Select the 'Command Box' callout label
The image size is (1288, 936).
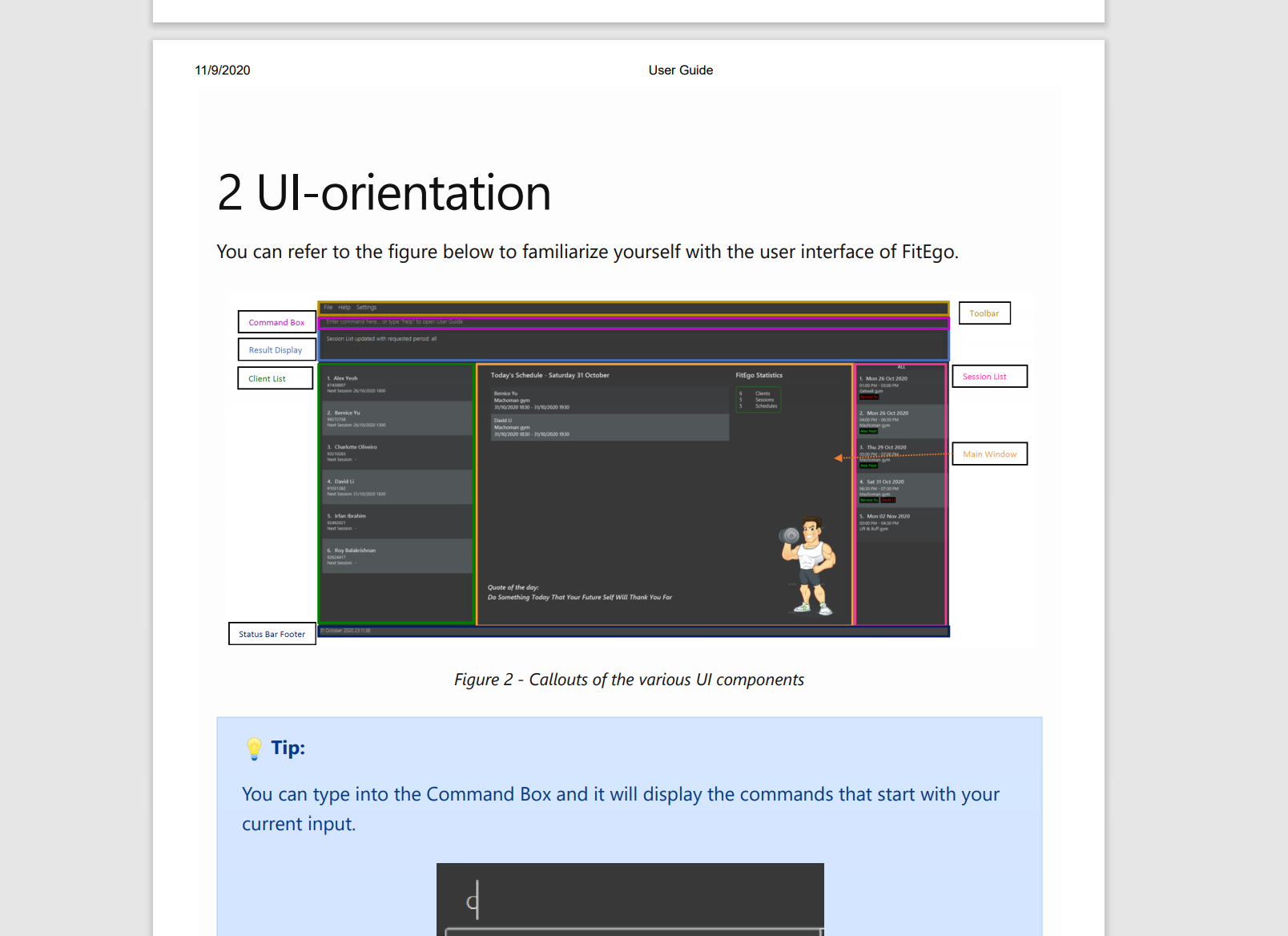(276, 322)
